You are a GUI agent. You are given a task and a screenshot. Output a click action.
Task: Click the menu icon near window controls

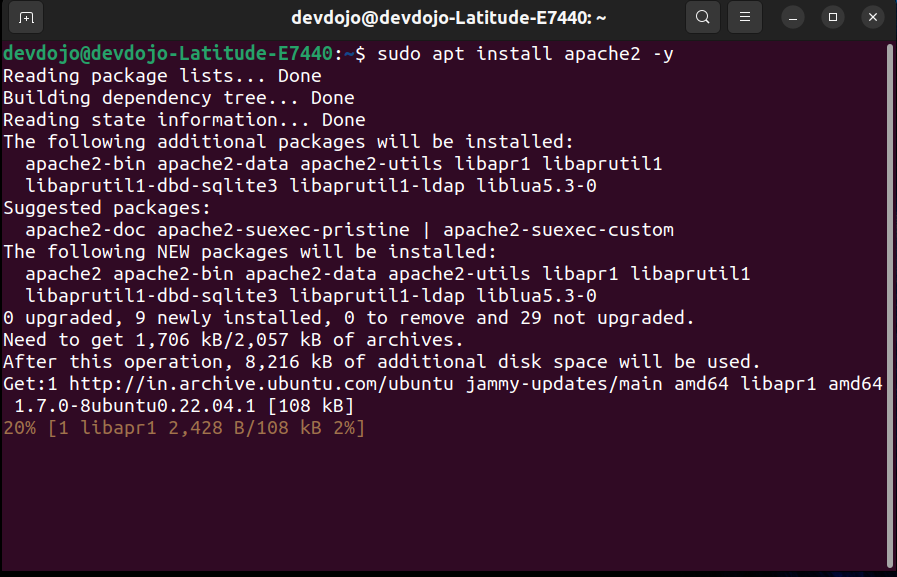pos(744,17)
